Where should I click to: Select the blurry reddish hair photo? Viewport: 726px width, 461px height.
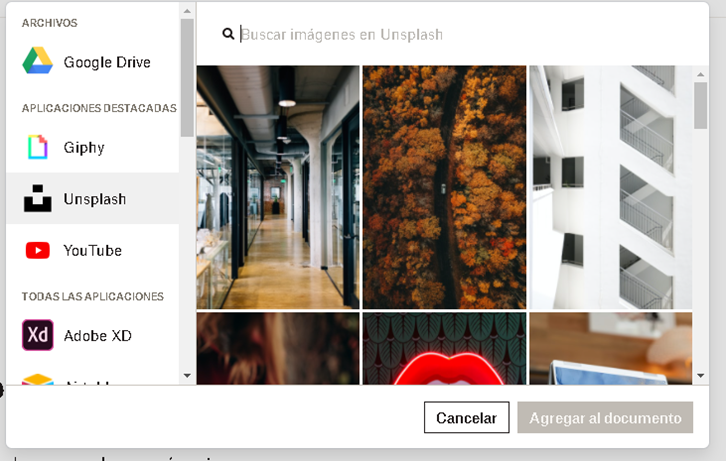[x=278, y=349]
